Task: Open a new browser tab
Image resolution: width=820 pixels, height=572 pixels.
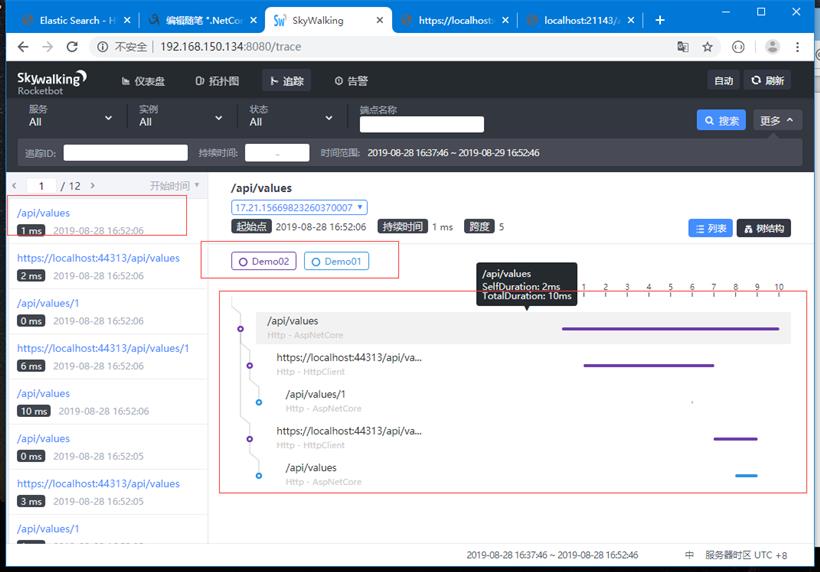Action: (660, 20)
